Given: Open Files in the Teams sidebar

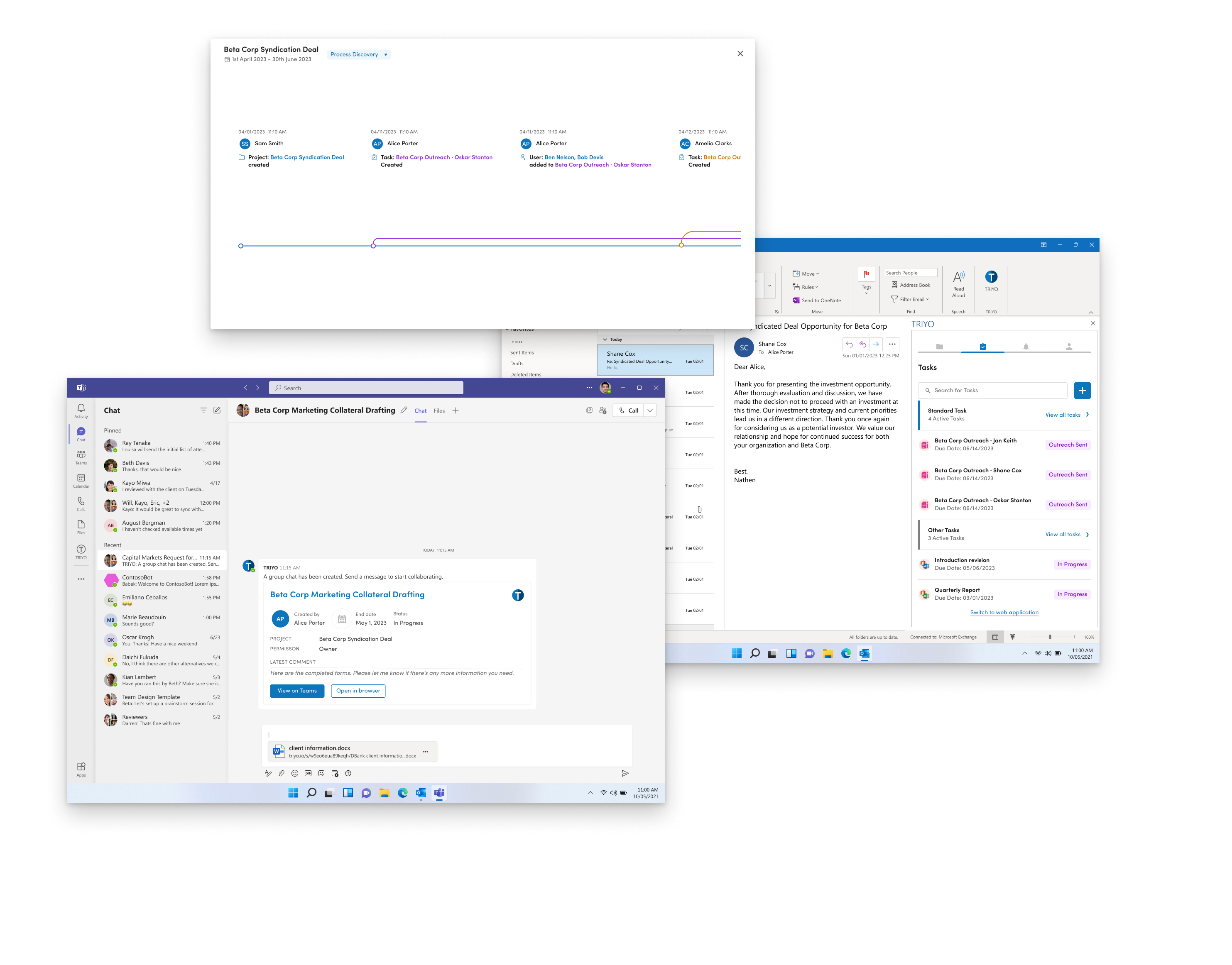Looking at the screenshot, I should pos(81,527).
